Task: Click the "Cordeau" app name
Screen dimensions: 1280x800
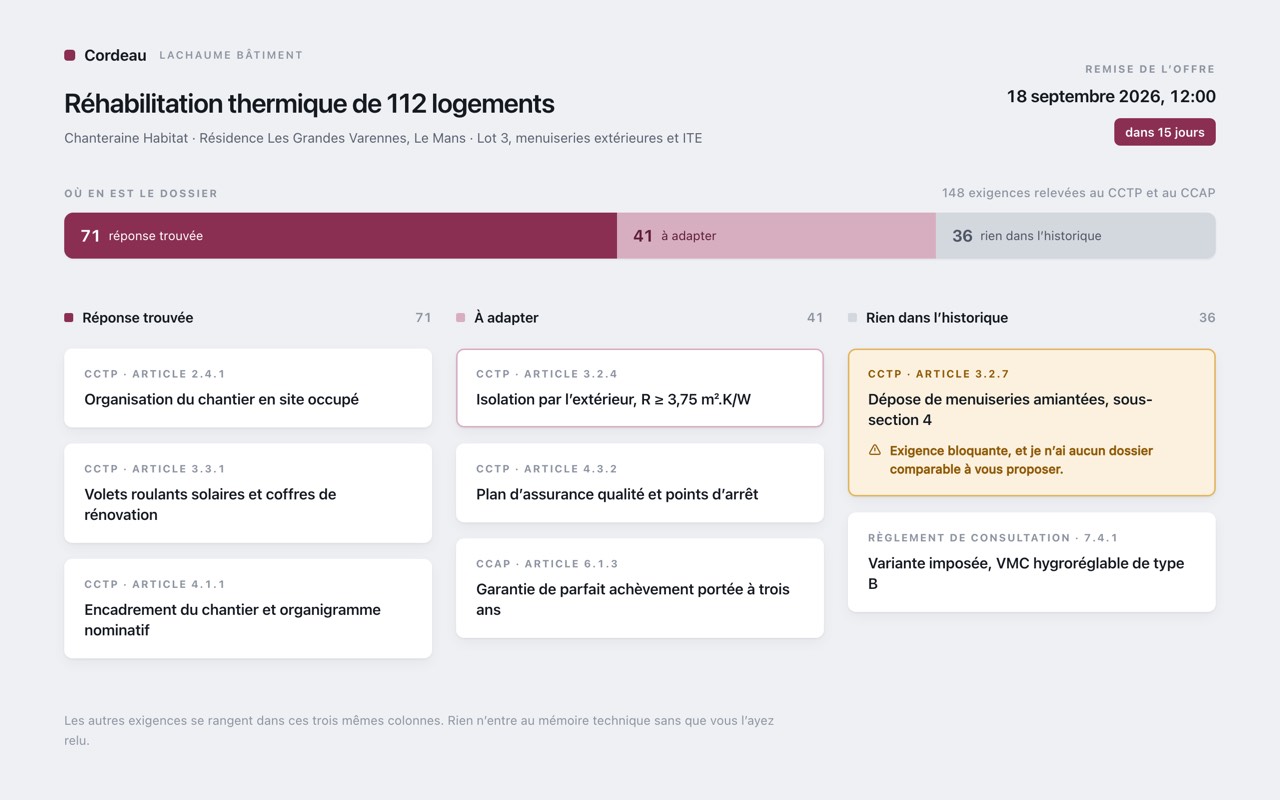Action: [x=115, y=56]
